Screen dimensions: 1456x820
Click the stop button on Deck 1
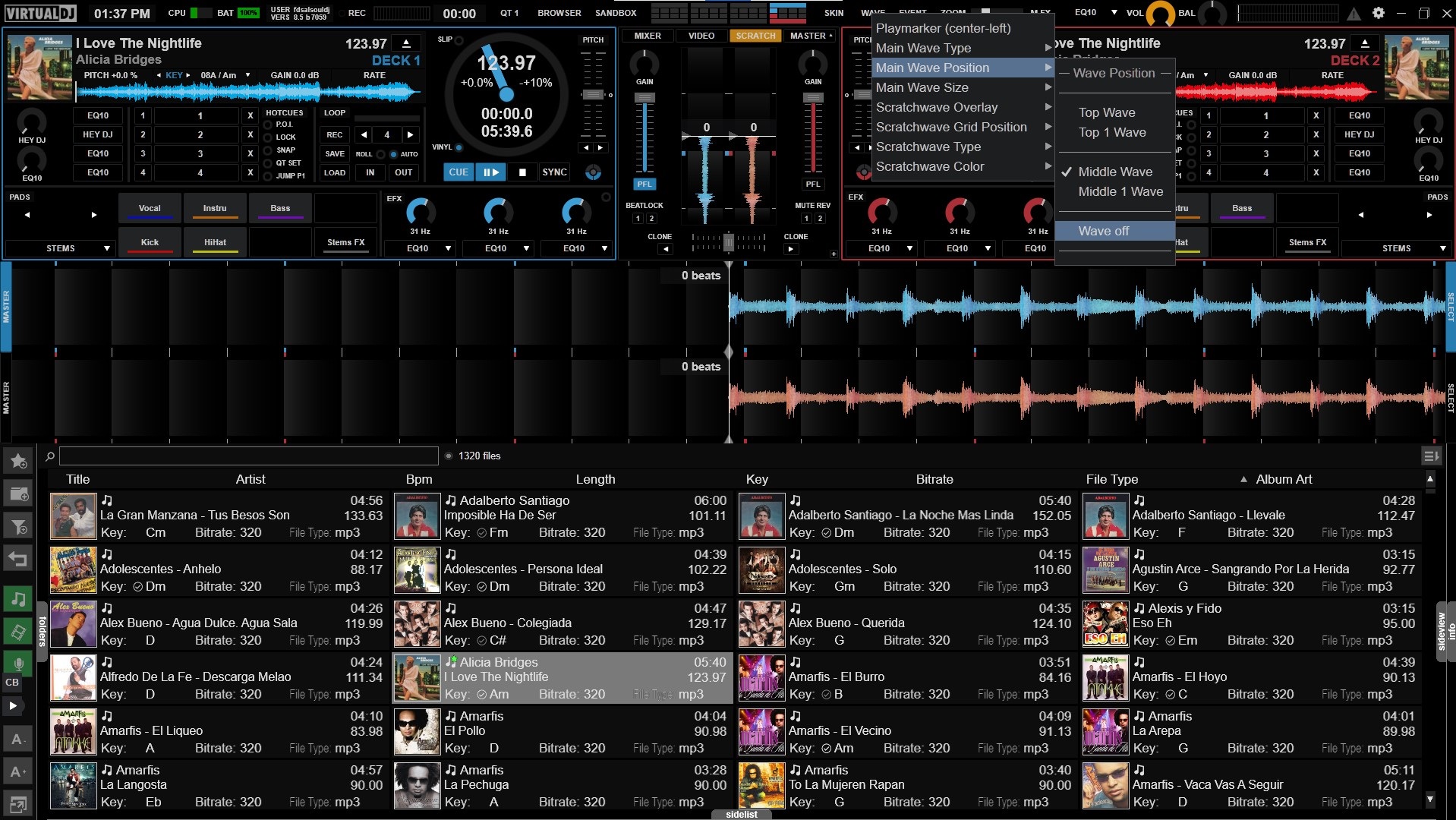click(522, 172)
